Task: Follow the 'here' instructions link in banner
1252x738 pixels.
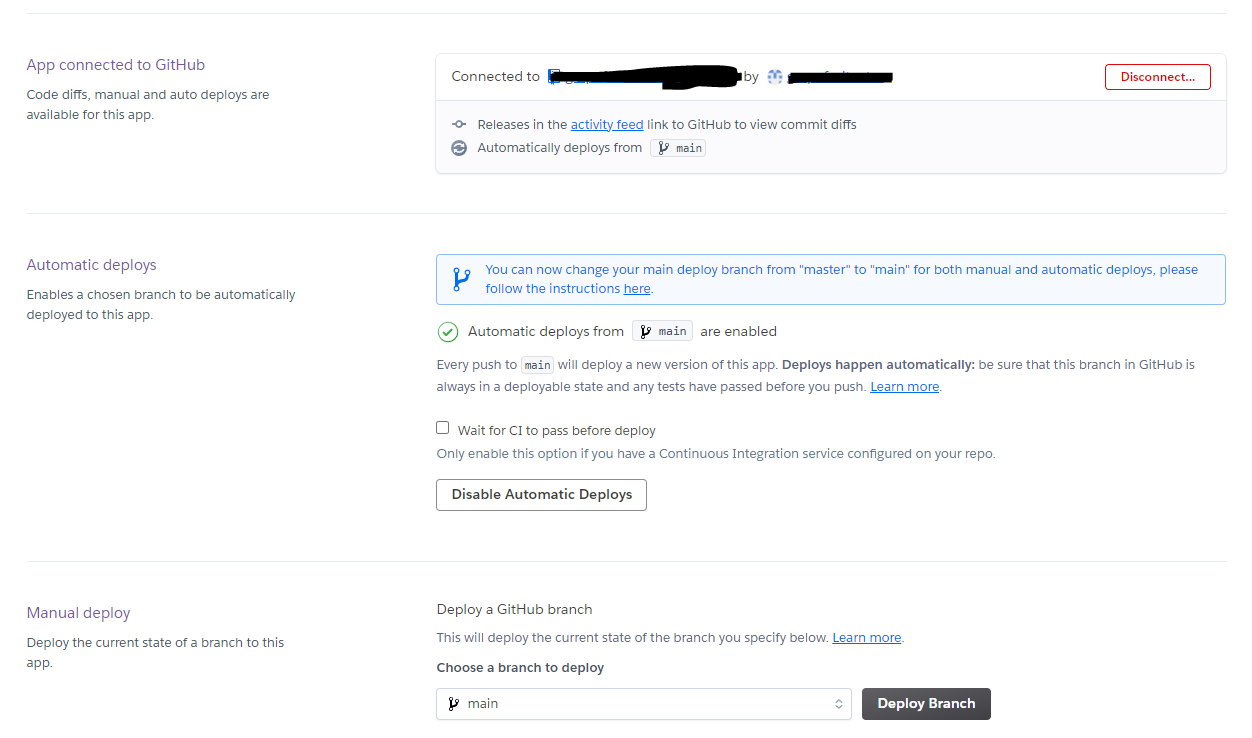Action: (x=637, y=289)
